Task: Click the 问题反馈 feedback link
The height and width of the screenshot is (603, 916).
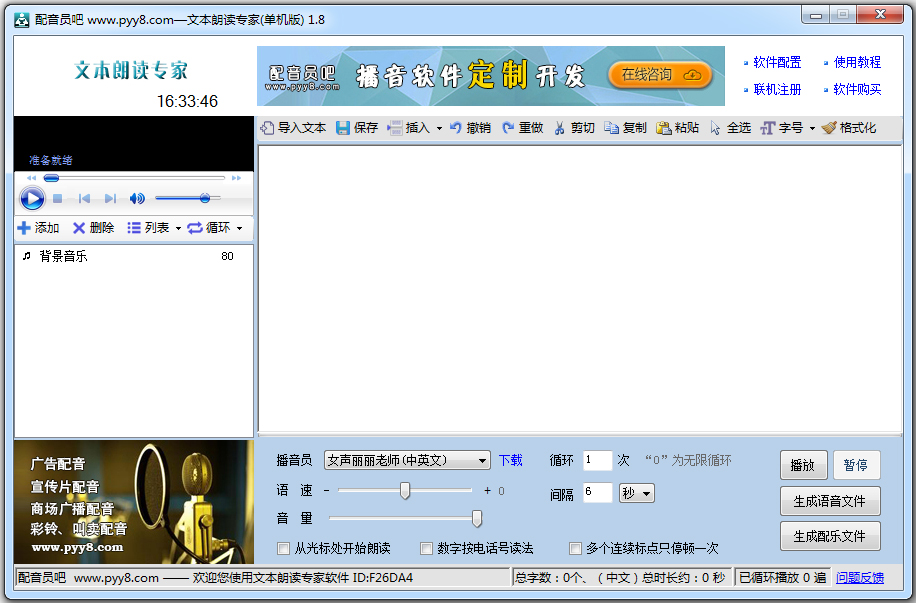Action: pos(860,578)
